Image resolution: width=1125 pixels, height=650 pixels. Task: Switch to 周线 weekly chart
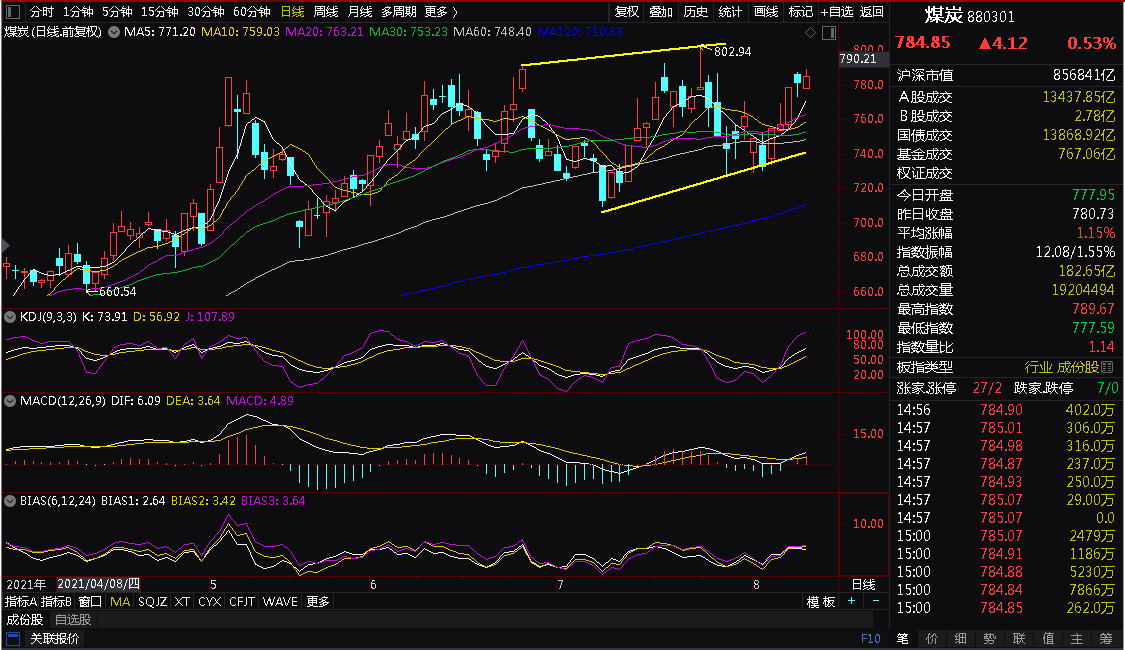pyautogui.click(x=326, y=11)
